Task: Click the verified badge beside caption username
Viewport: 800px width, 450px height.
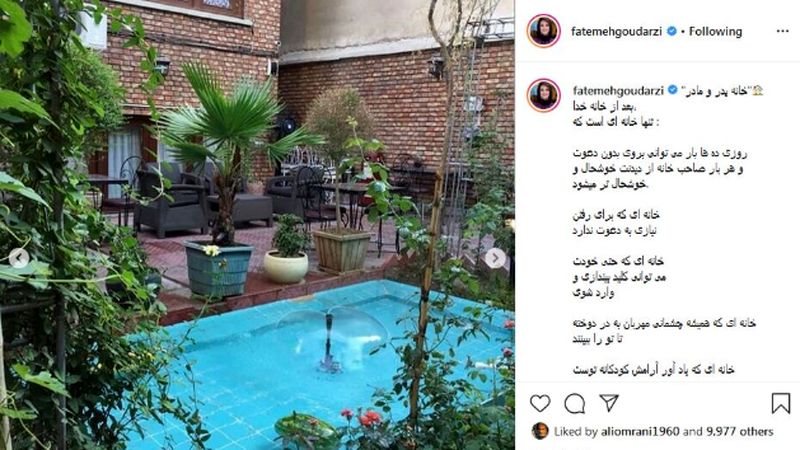Action: (673, 90)
